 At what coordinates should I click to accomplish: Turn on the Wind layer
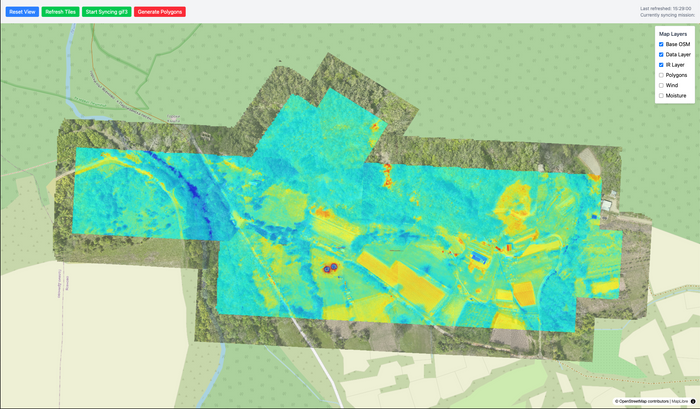pos(661,85)
